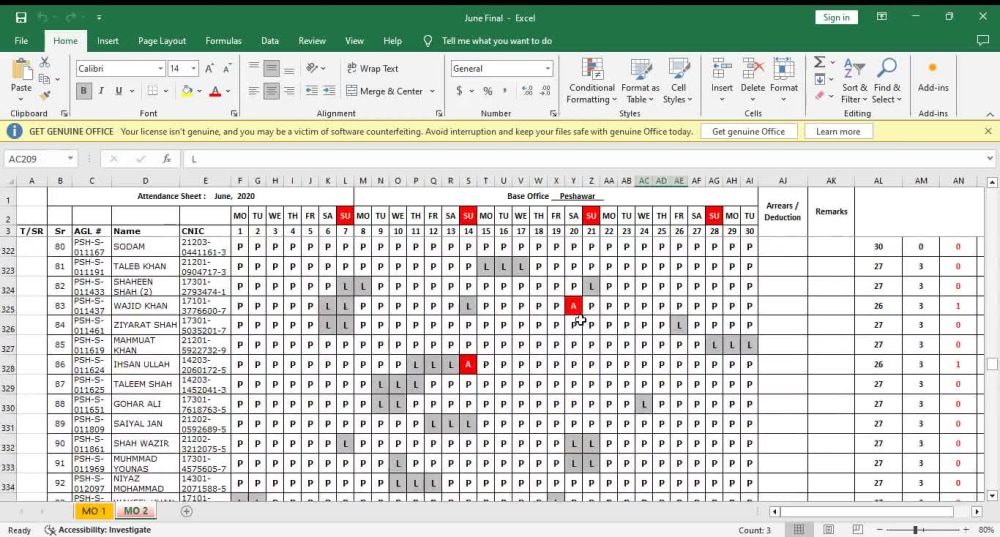Open Format as Table gallery
1000x537 pixels.
[640, 81]
